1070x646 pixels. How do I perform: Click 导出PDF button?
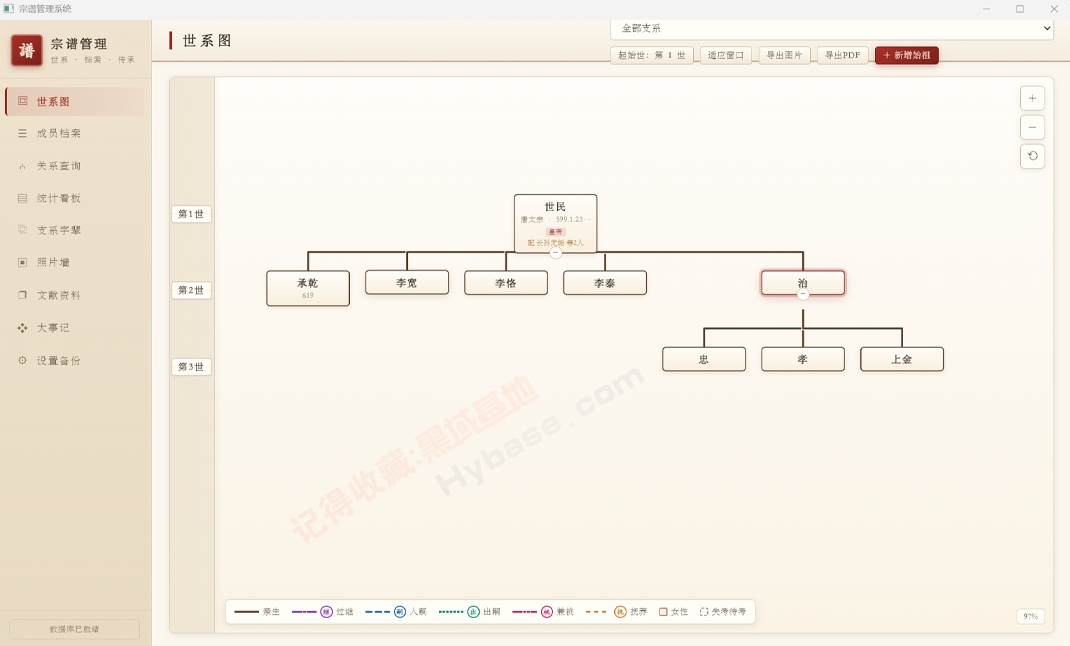tap(842, 55)
